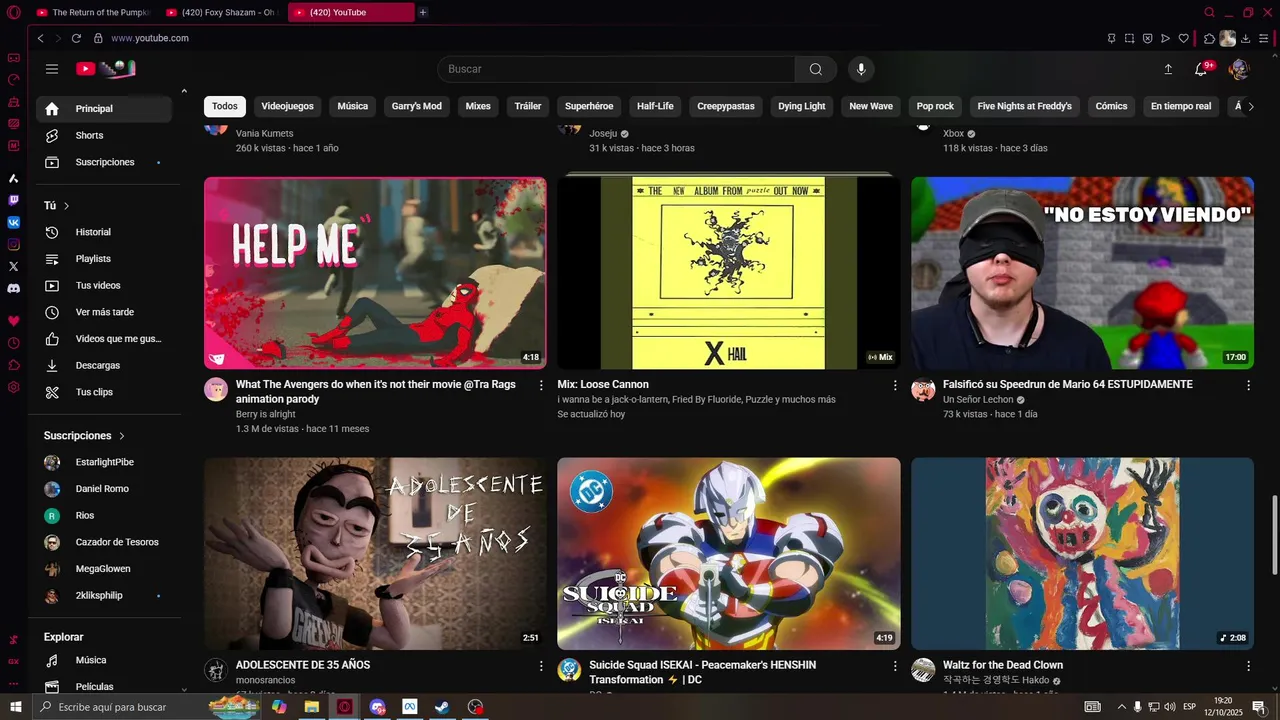Open sidebar settings gear
Viewport: 1280px width, 720px height.
(13, 387)
